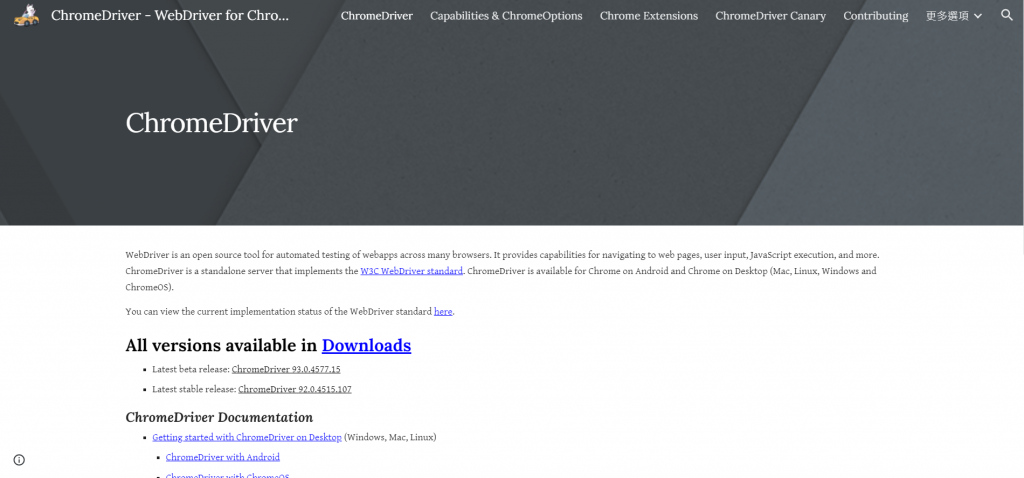This screenshot has width=1024, height=478.
Task: Click the large ChromeDriver banner title
Action: tap(212, 123)
